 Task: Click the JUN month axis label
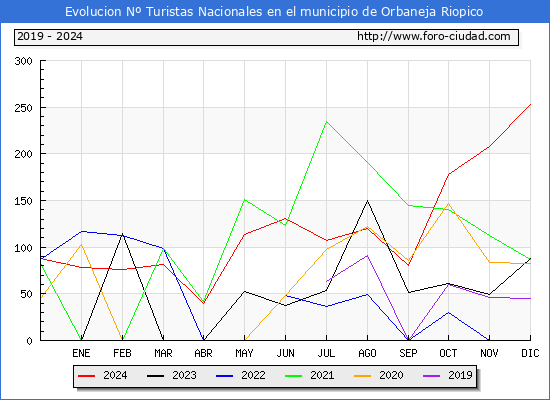[286, 353]
